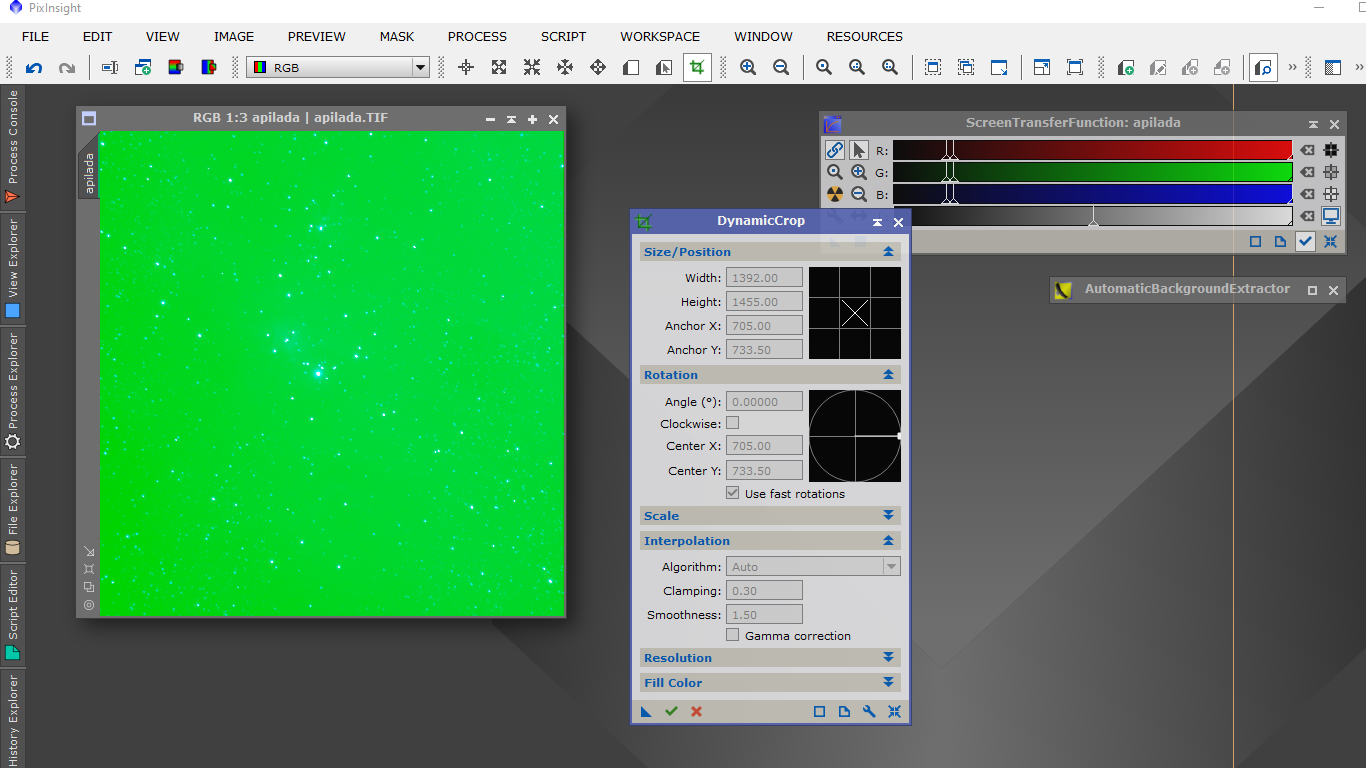
Task: Show more toolbar items via chevron
Action: (1292, 68)
